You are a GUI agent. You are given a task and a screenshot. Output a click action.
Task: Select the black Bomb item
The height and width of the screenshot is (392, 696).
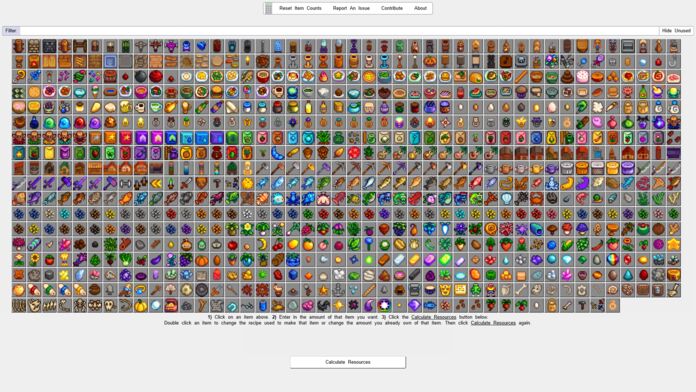[x=140, y=76]
